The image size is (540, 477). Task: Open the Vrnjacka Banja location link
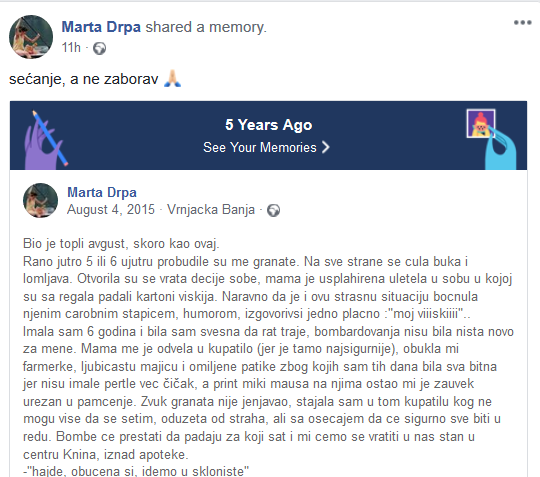pos(211,209)
